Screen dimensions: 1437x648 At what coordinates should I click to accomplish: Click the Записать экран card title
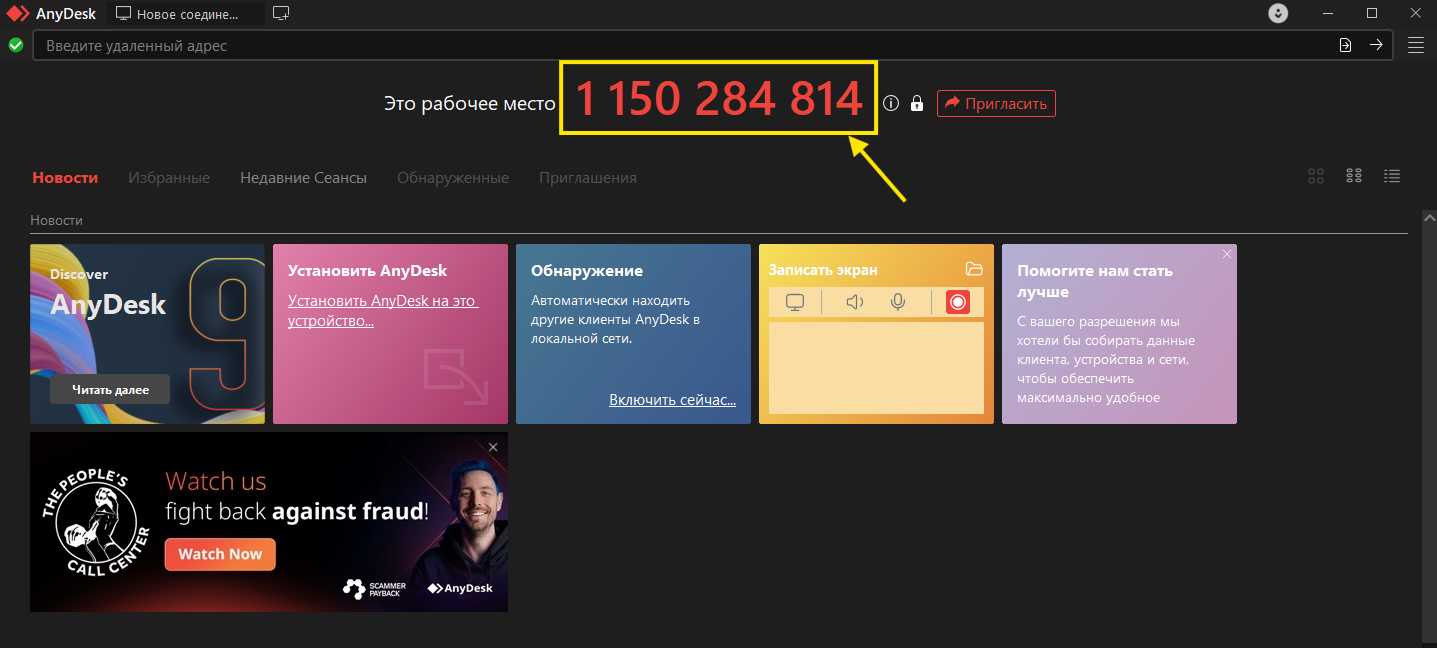pos(823,270)
